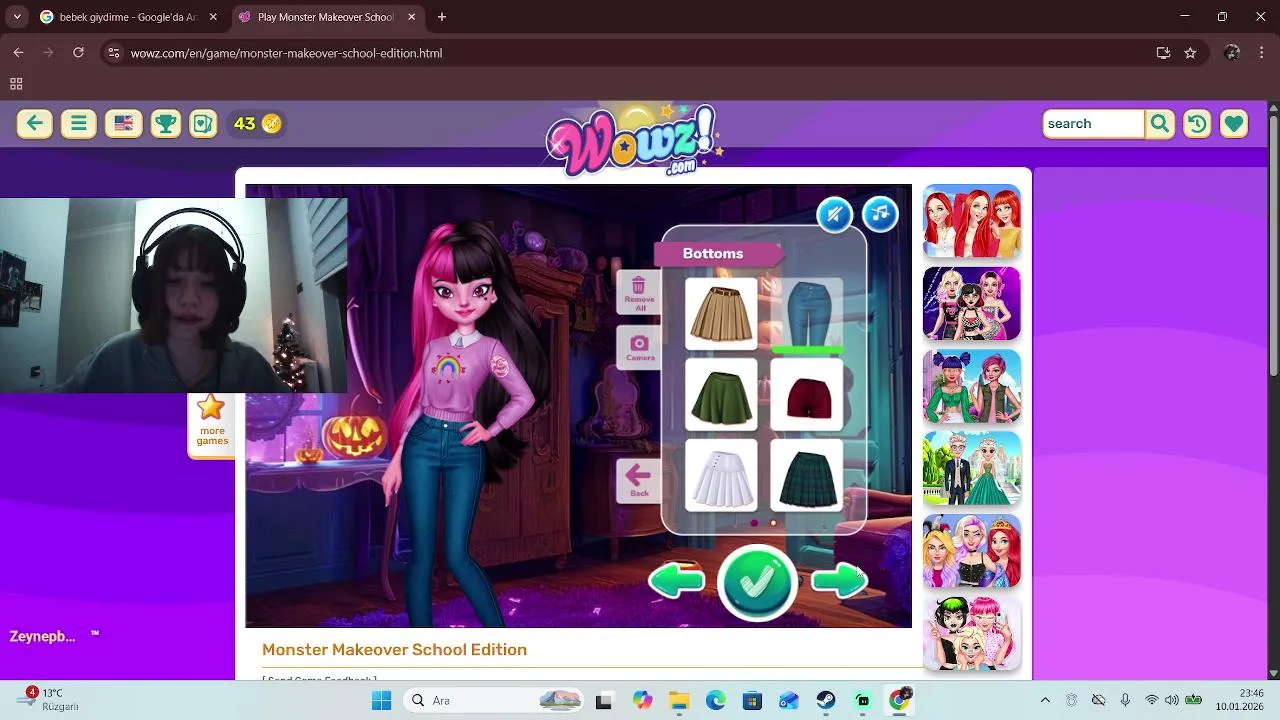Open the tab search dropdown arrow
This screenshot has height=720, width=1280.
[17, 17]
